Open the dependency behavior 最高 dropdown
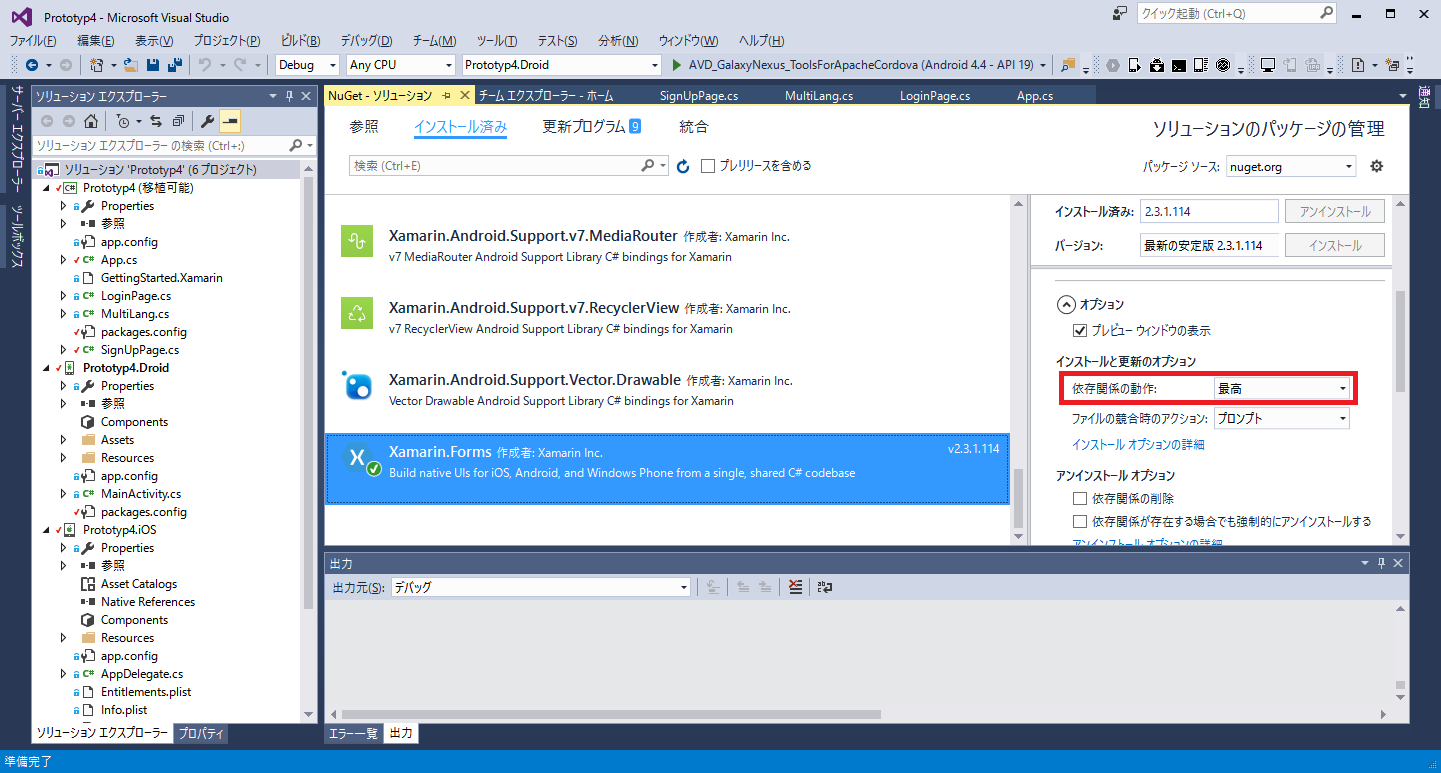The height and width of the screenshot is (773, 1441). [x=1281, y=388]
